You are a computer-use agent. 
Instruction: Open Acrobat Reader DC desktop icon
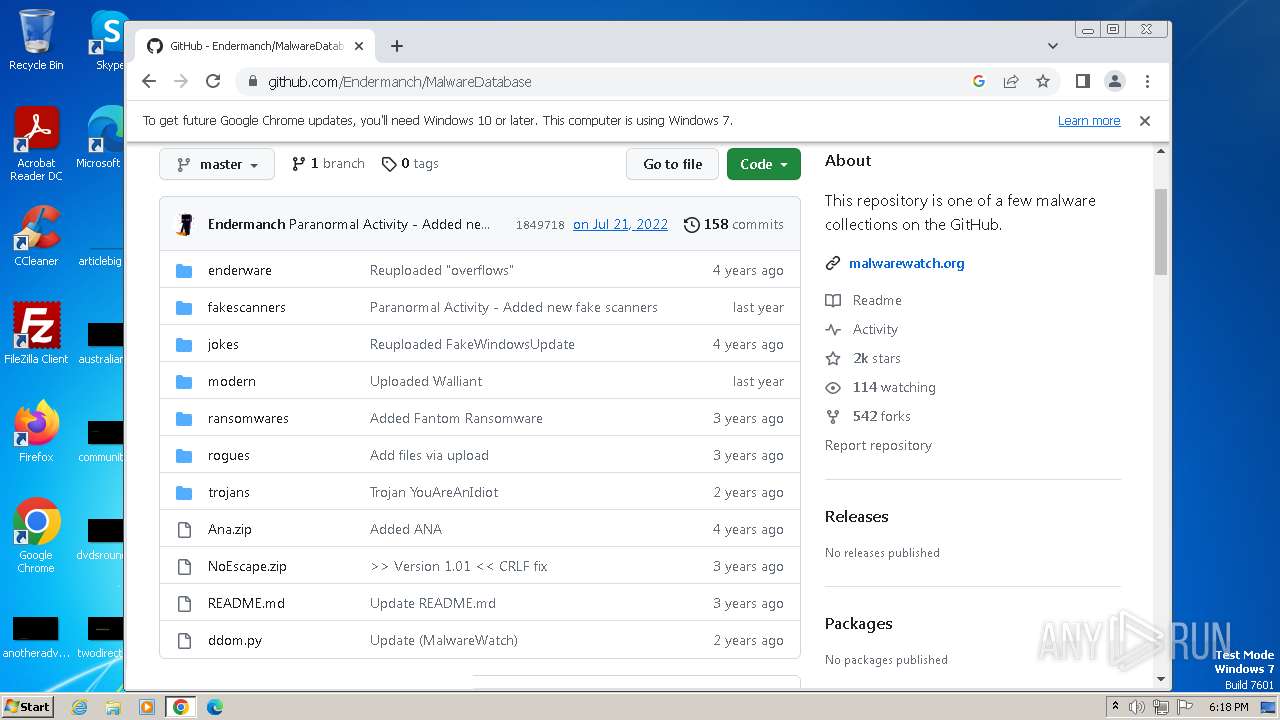36,145
